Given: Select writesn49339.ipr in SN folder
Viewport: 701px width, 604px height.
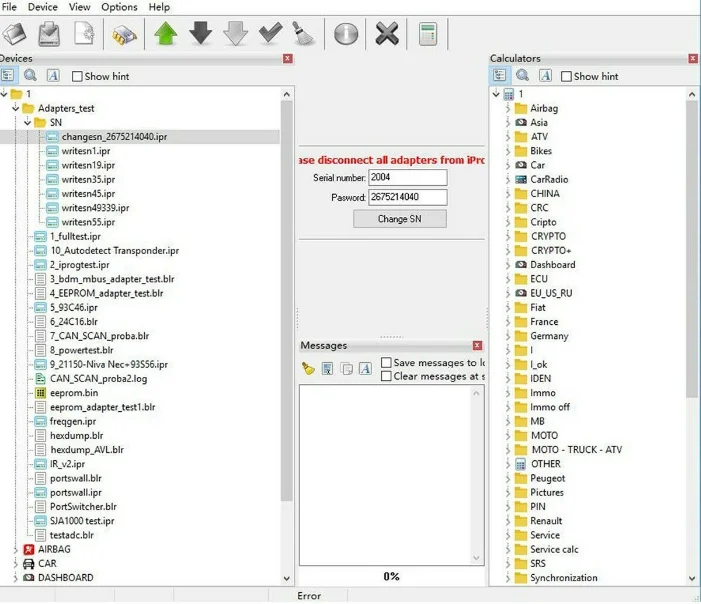Looking at the screenshot, I should [x=95, y=208].
